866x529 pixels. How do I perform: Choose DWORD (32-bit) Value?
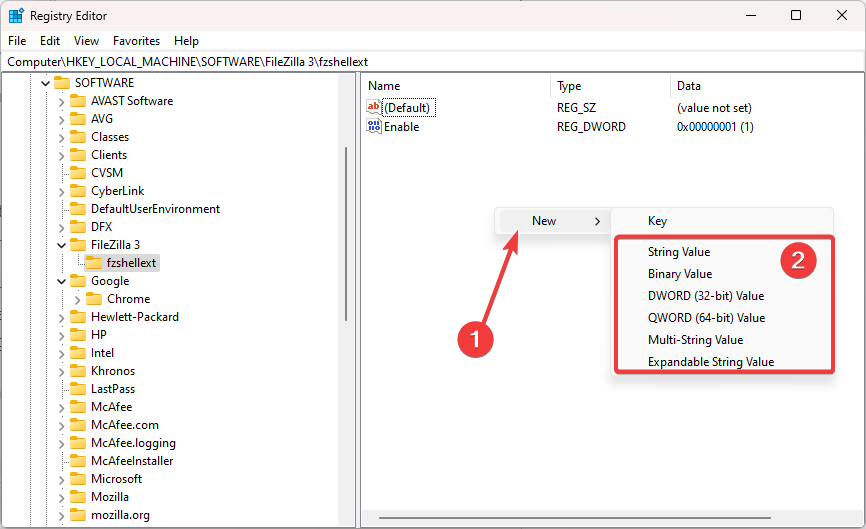[706, 296]
